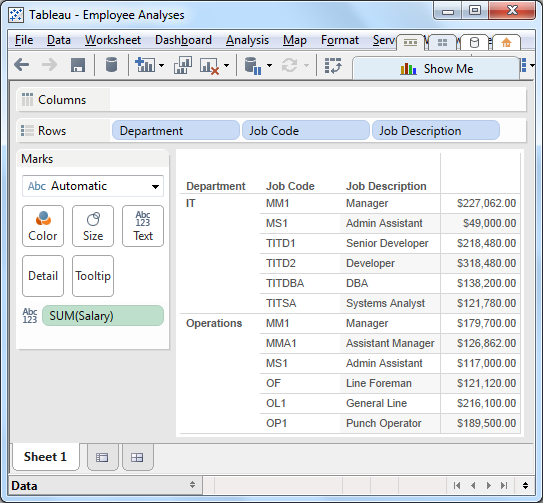Go to first sheet navigation arrow

tap(457, 485)
